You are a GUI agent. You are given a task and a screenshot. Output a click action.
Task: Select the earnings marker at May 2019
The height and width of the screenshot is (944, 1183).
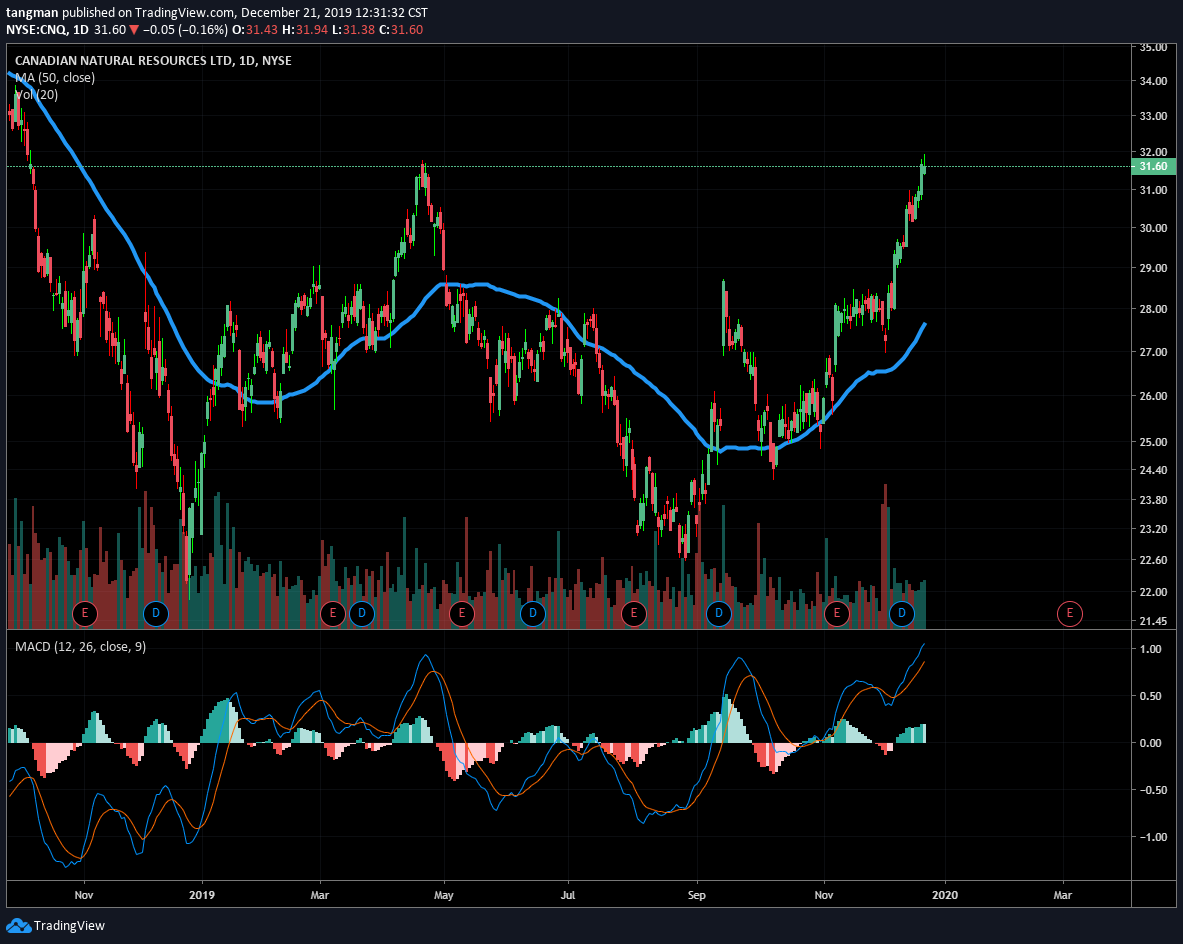pos(462,613)
